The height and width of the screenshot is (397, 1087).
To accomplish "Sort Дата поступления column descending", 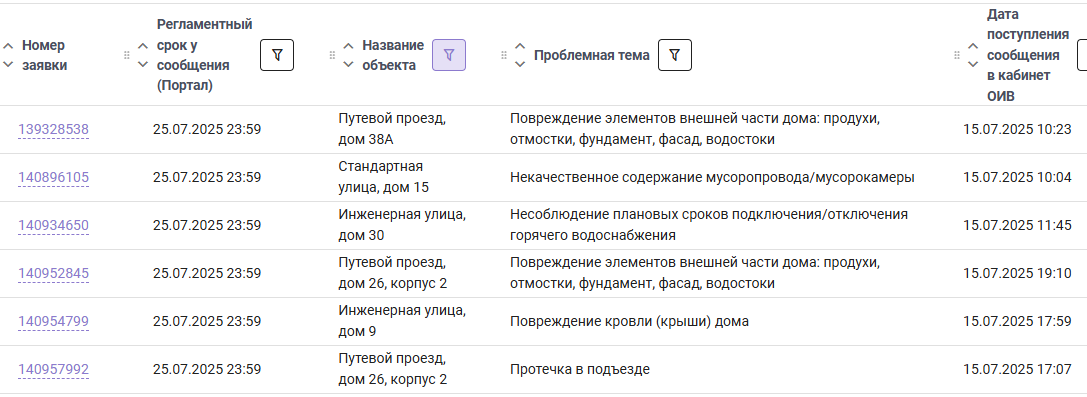I will 973,64.
